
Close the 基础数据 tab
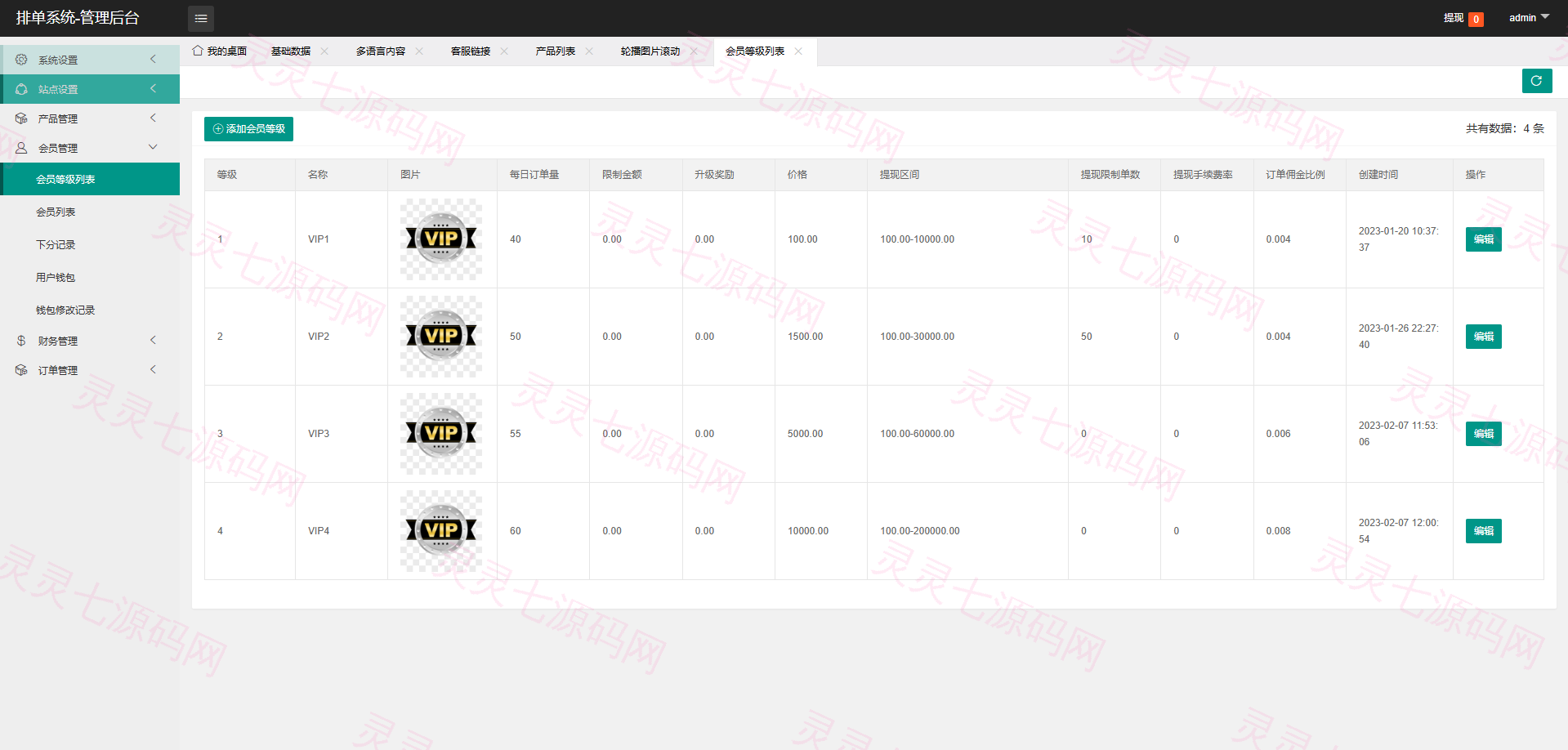324,51
